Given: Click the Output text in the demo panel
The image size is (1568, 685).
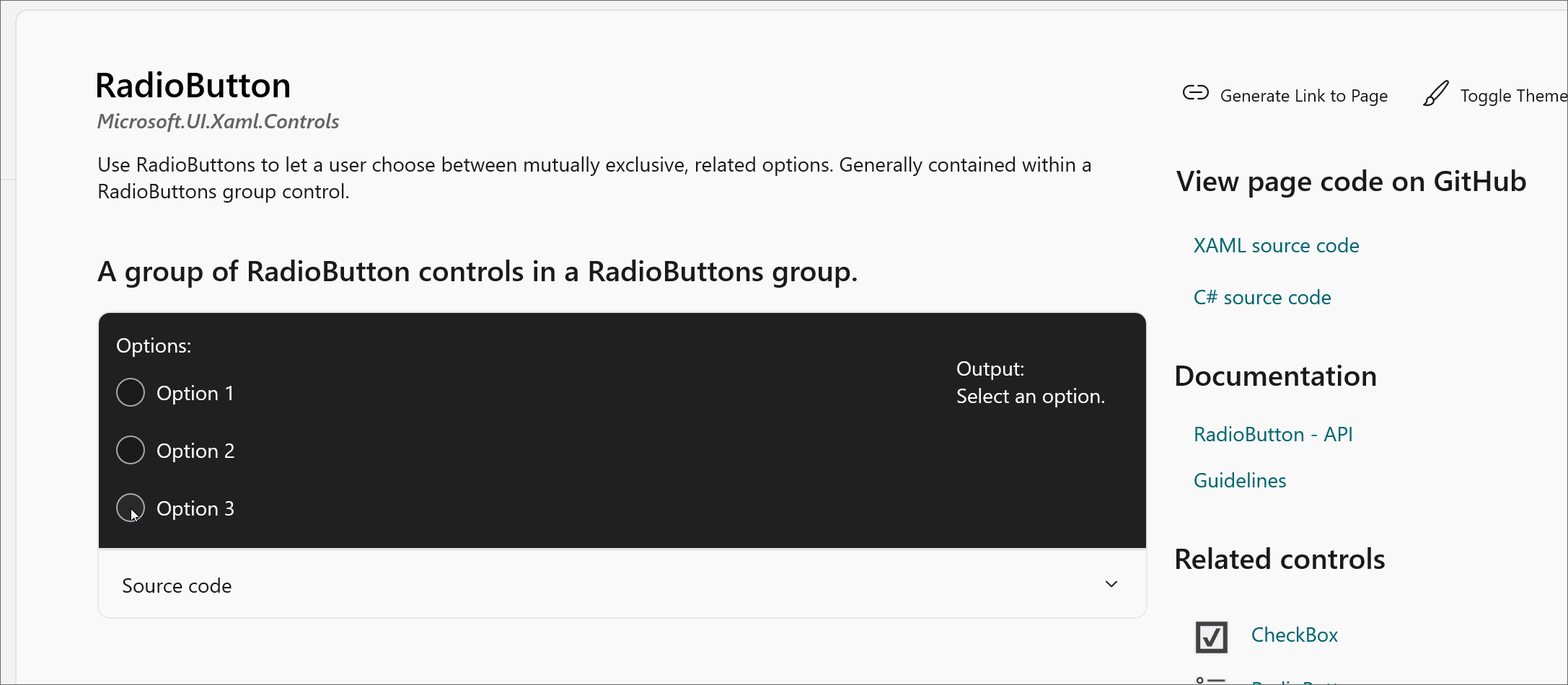Looking at the screenshot, I should (990, 368).
